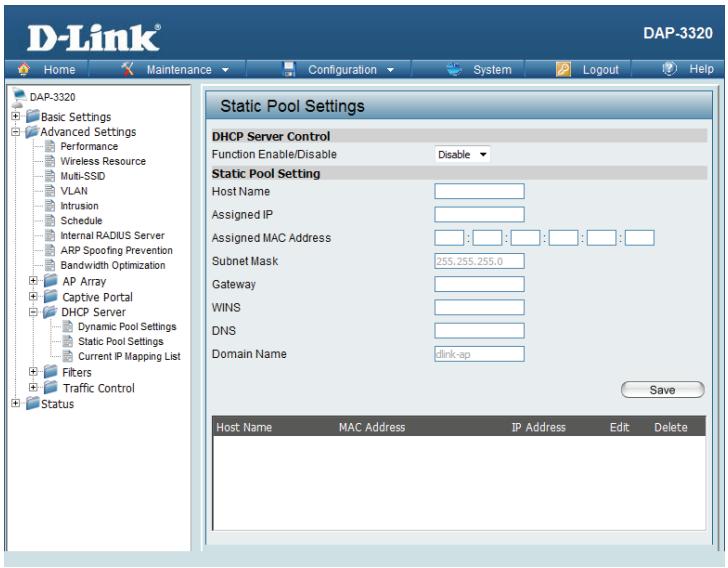Click the Bandwidth Optimization page icon
The image size is (728, 568).
point(50,265)
